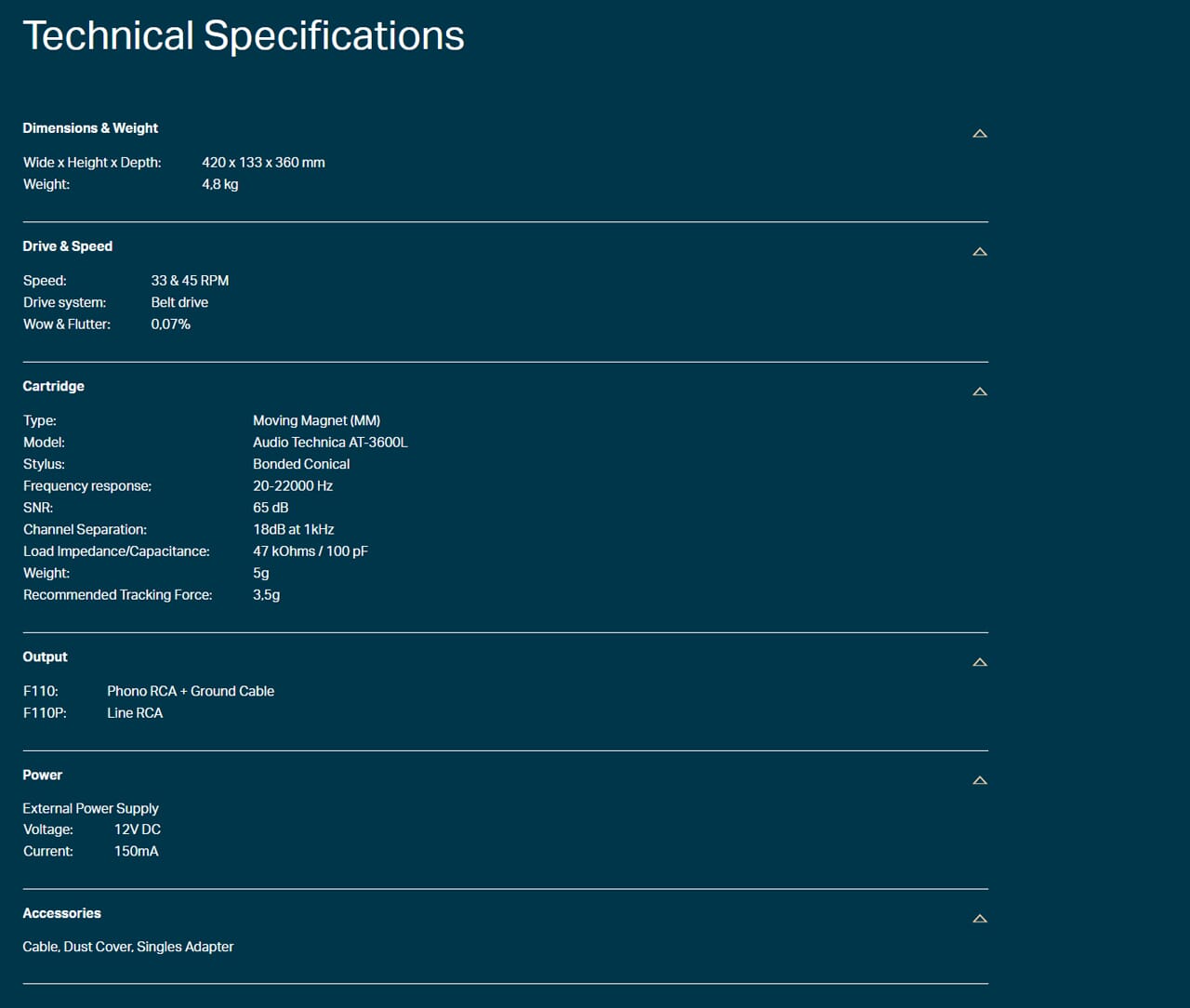
Task: Select the Cartridge section heading
Action: click(x=53, y=386)
